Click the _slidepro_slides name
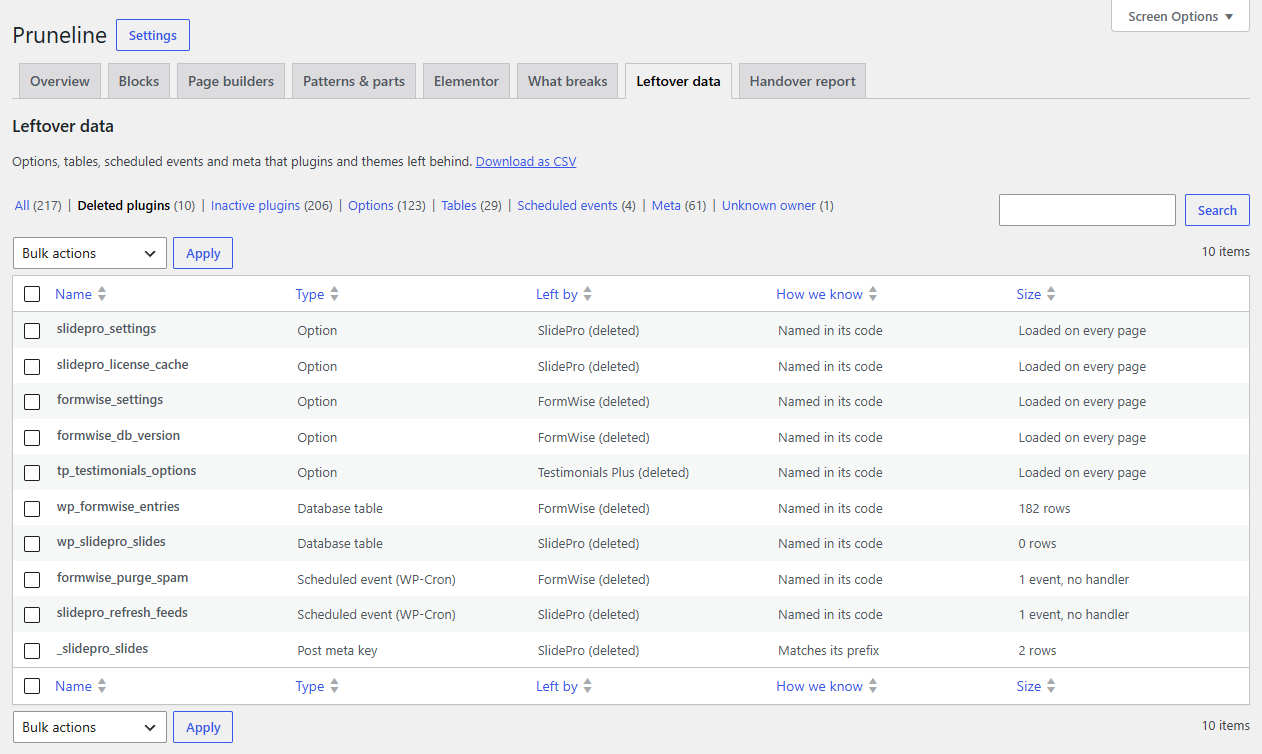This screenshot has width=1262, height=754. (102, 649)
